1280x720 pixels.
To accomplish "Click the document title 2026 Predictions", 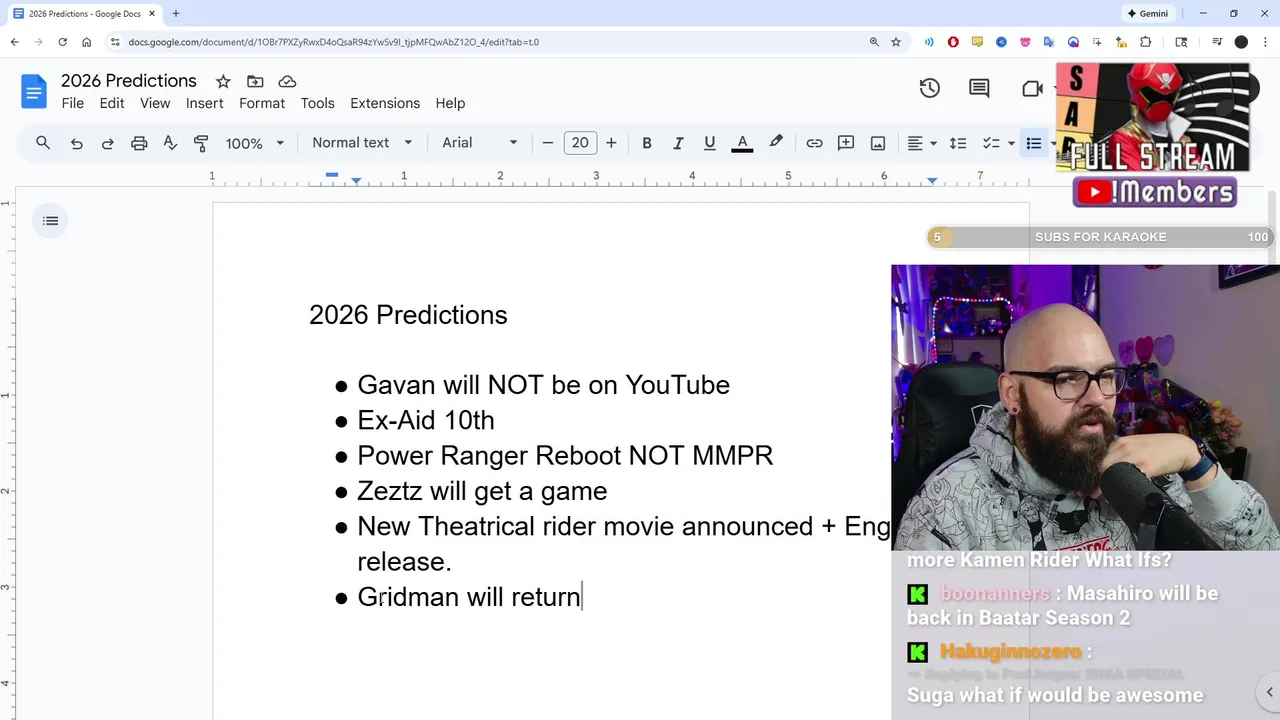I will [129, 81].
